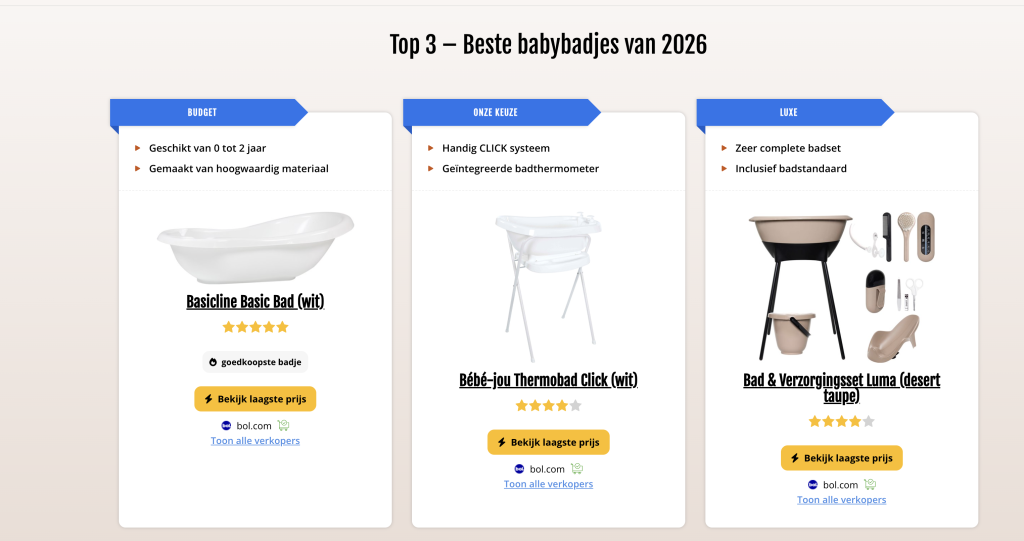
Task: Click the fire icon in goedkoopste badje badge
Action: [213, 362]
